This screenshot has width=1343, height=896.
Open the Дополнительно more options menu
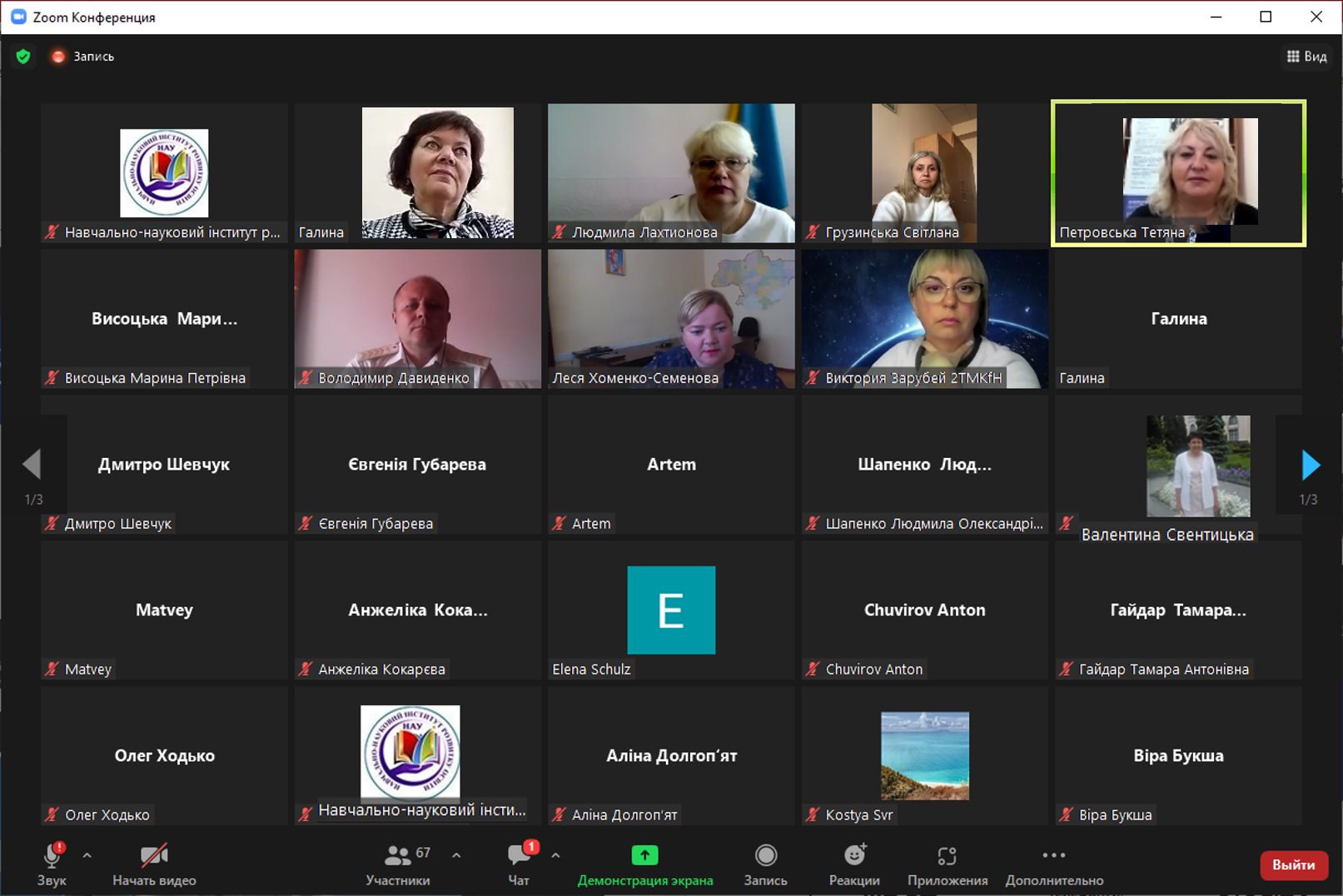coord(1053,864)
